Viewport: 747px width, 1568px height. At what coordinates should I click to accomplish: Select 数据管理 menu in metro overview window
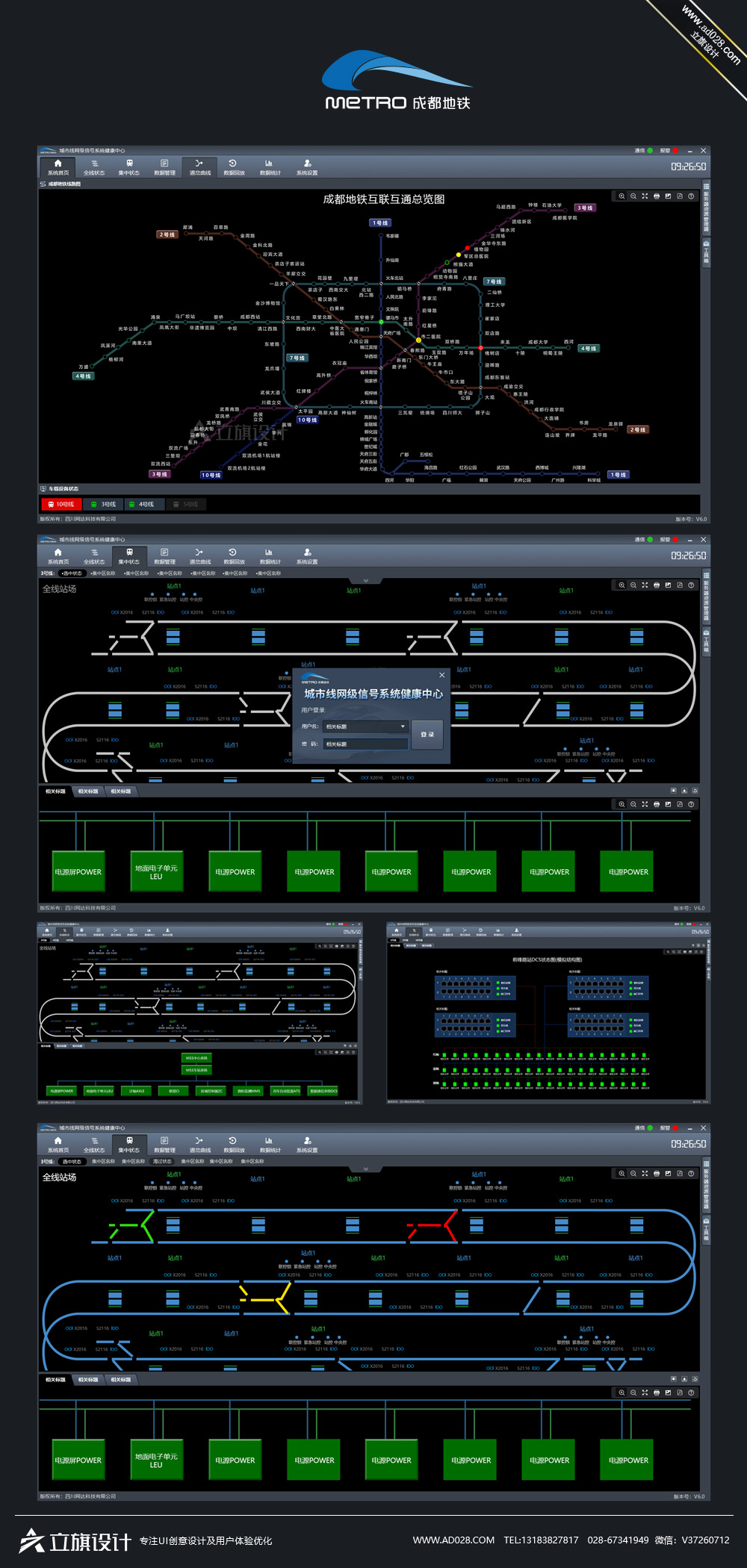164,167
